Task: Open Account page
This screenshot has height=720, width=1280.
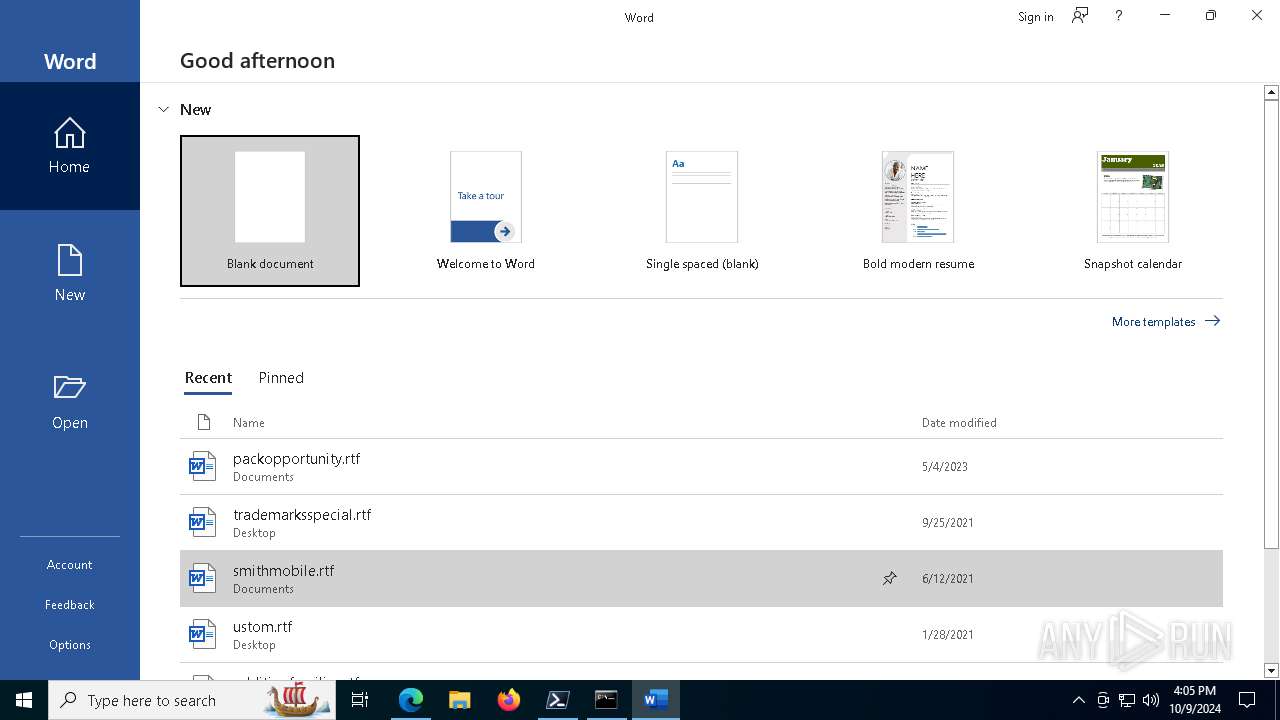Action: [x=69, y=564]
